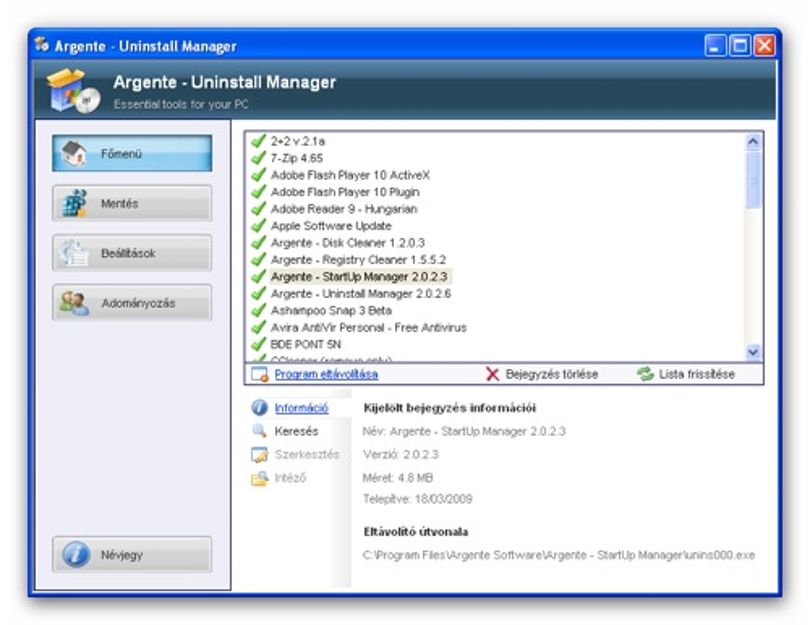
Task: Click the program list scrollbar thumb
Action: coord(753,179)
